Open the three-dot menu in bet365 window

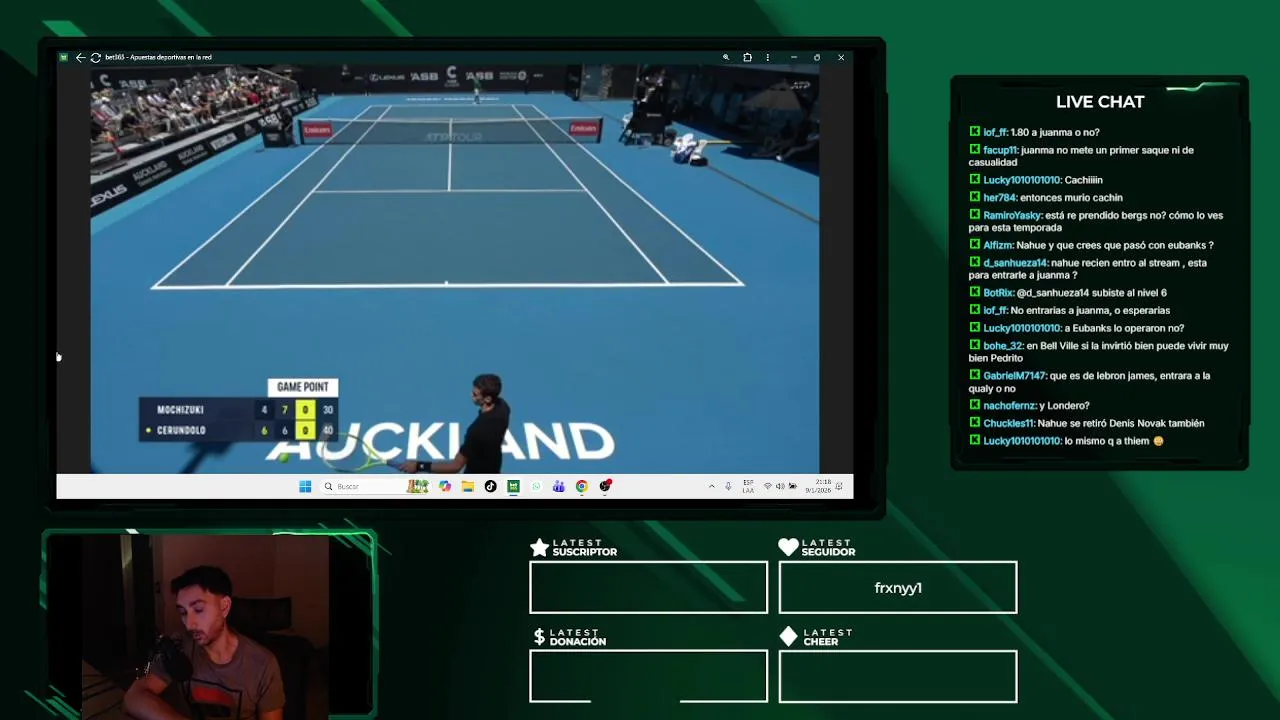[x=768, y=57]
